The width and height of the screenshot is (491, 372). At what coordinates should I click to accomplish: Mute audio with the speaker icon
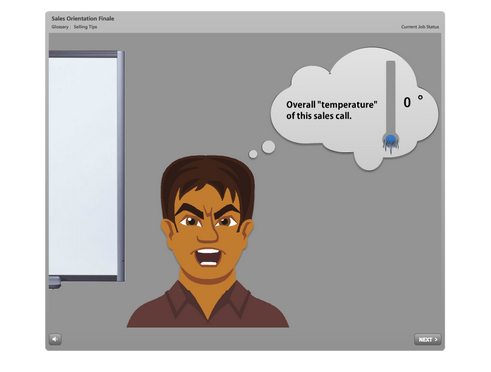point(55,339)
